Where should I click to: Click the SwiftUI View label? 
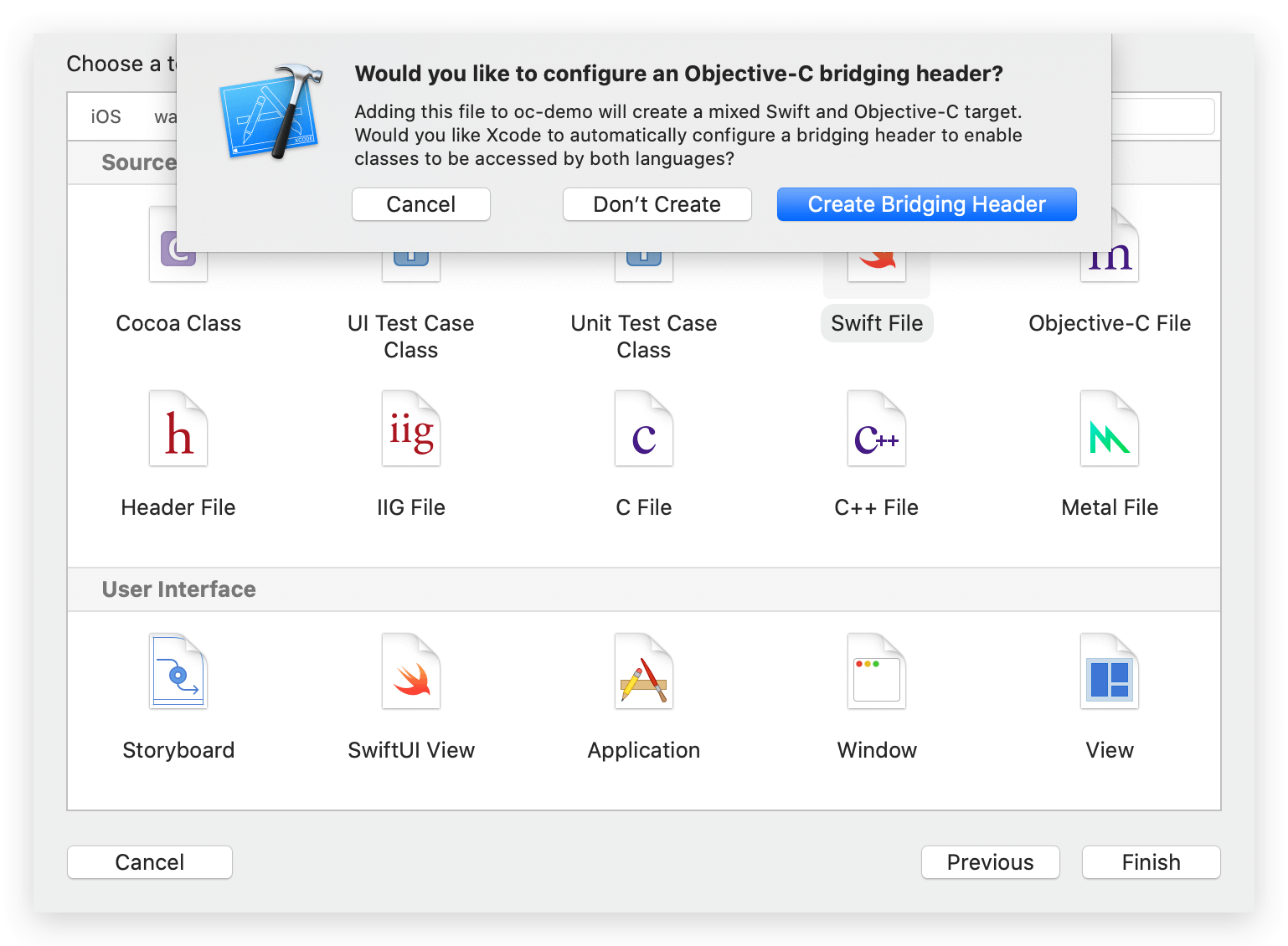[x=411, y=750]
